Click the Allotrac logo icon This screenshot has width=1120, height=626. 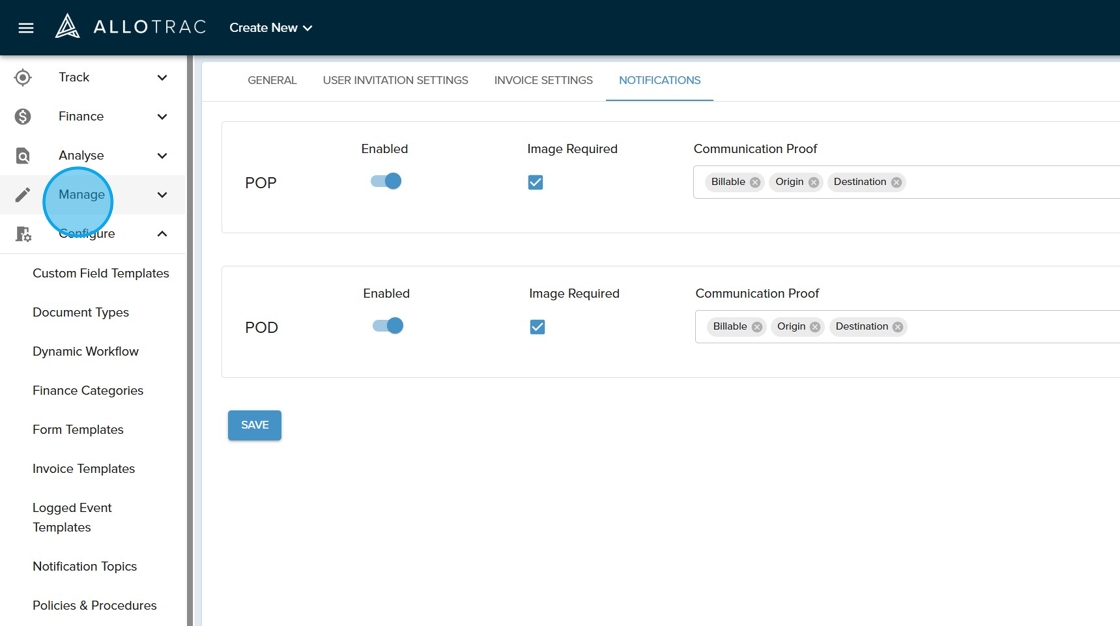[x=67, y=27]
